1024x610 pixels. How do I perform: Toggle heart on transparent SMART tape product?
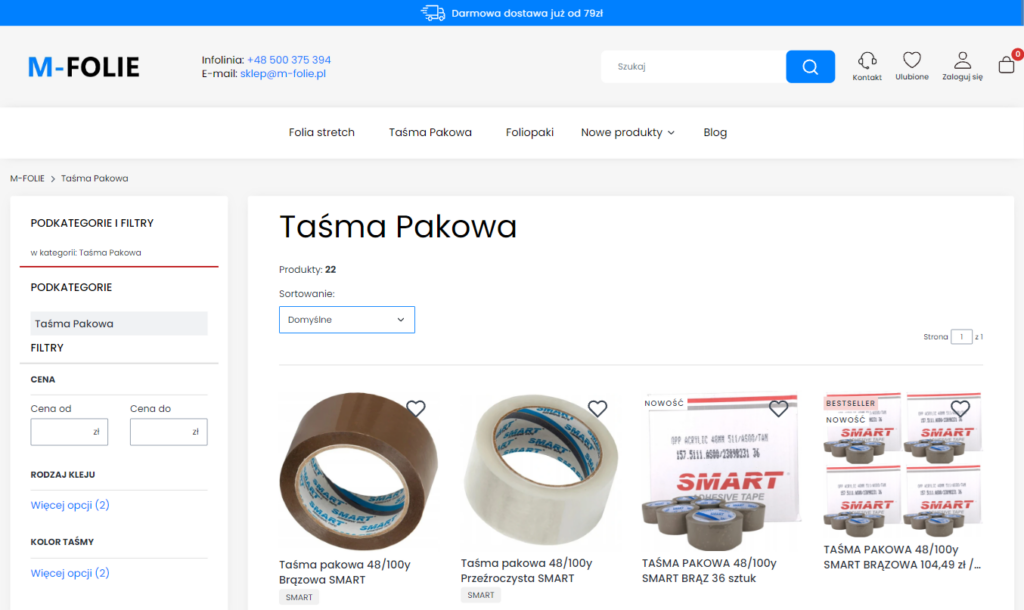597,409
